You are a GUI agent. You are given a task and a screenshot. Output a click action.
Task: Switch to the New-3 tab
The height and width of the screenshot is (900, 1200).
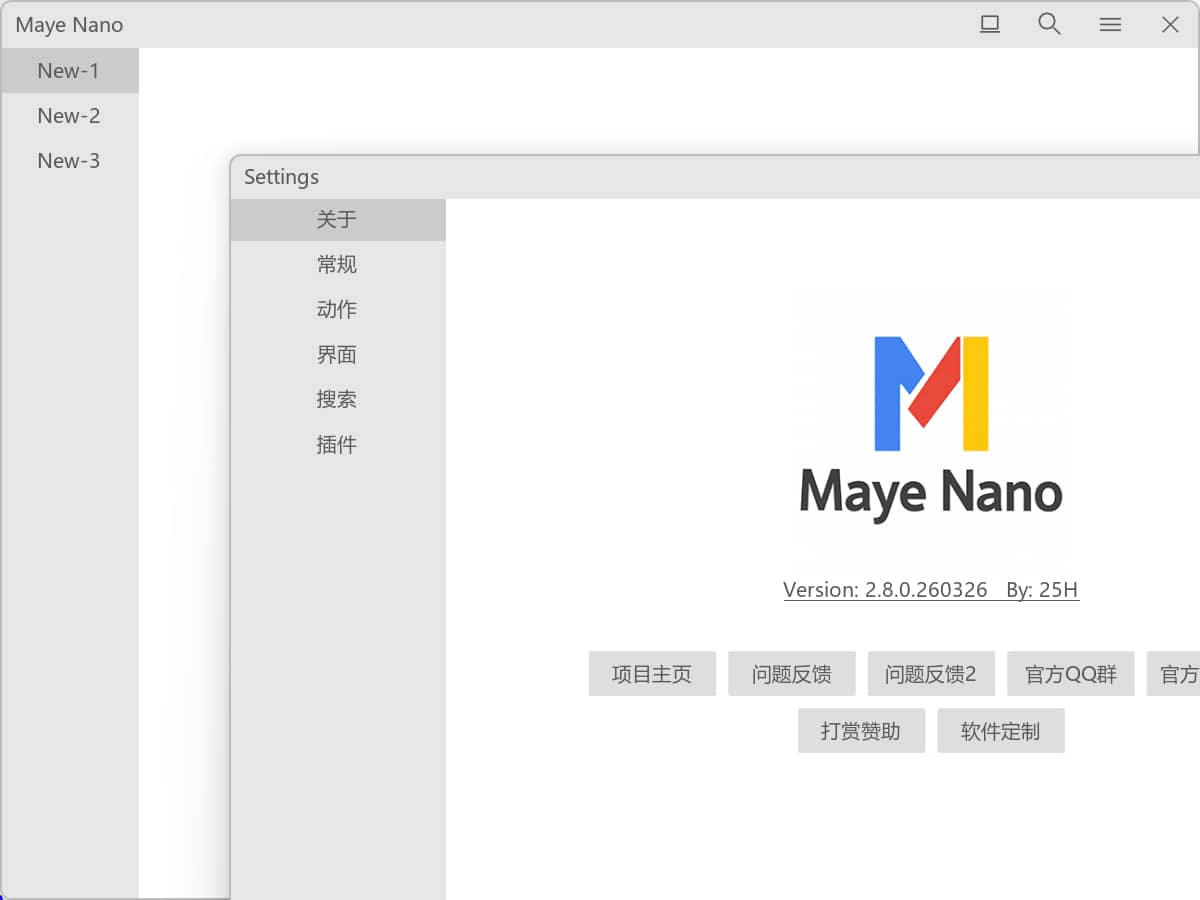(x=70, y=161)
